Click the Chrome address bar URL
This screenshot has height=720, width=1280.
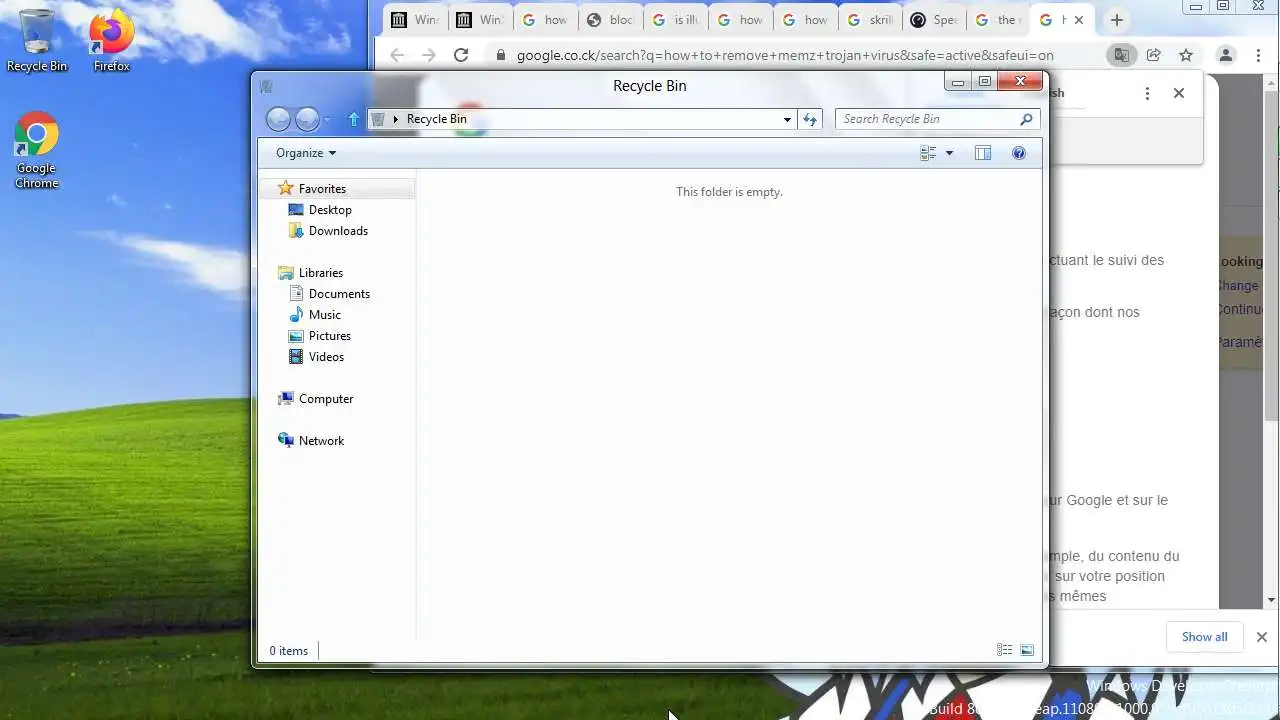point(785,56)
